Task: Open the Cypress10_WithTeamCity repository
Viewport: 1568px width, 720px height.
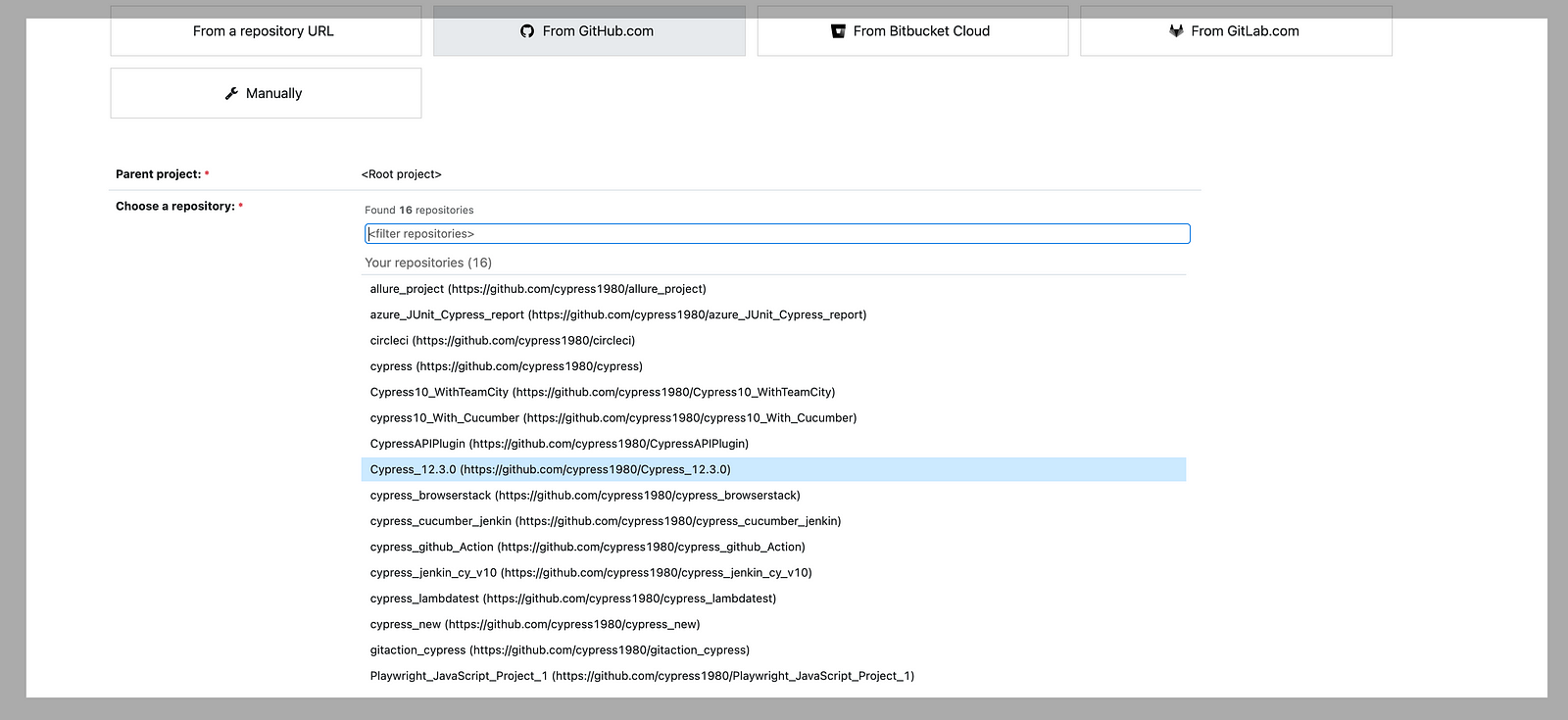Action: pyautogui.click(x=602, y=392)
